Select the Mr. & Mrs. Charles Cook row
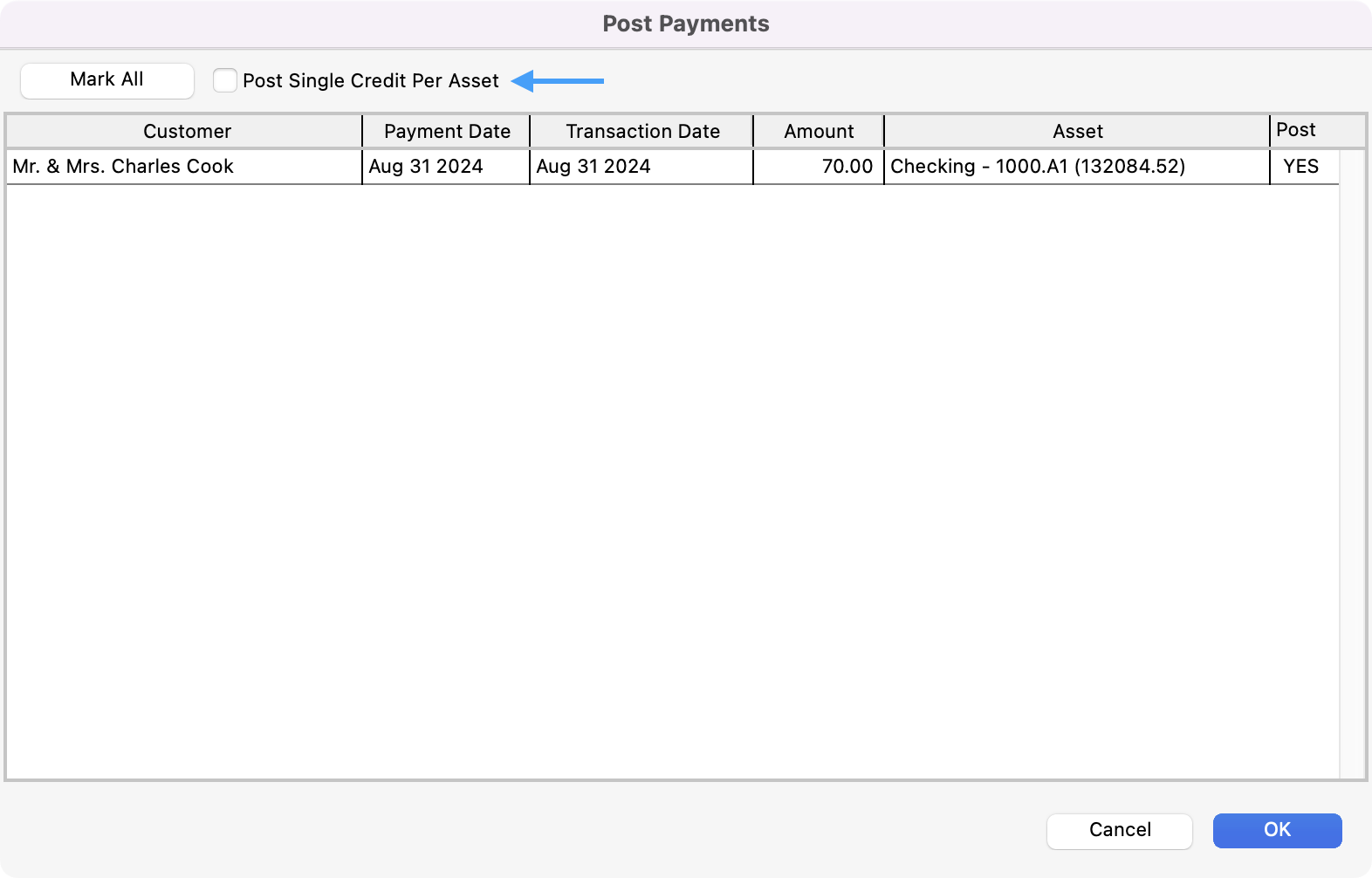The width and height of the screenshot is (1372, 878). tap(123, 167)
